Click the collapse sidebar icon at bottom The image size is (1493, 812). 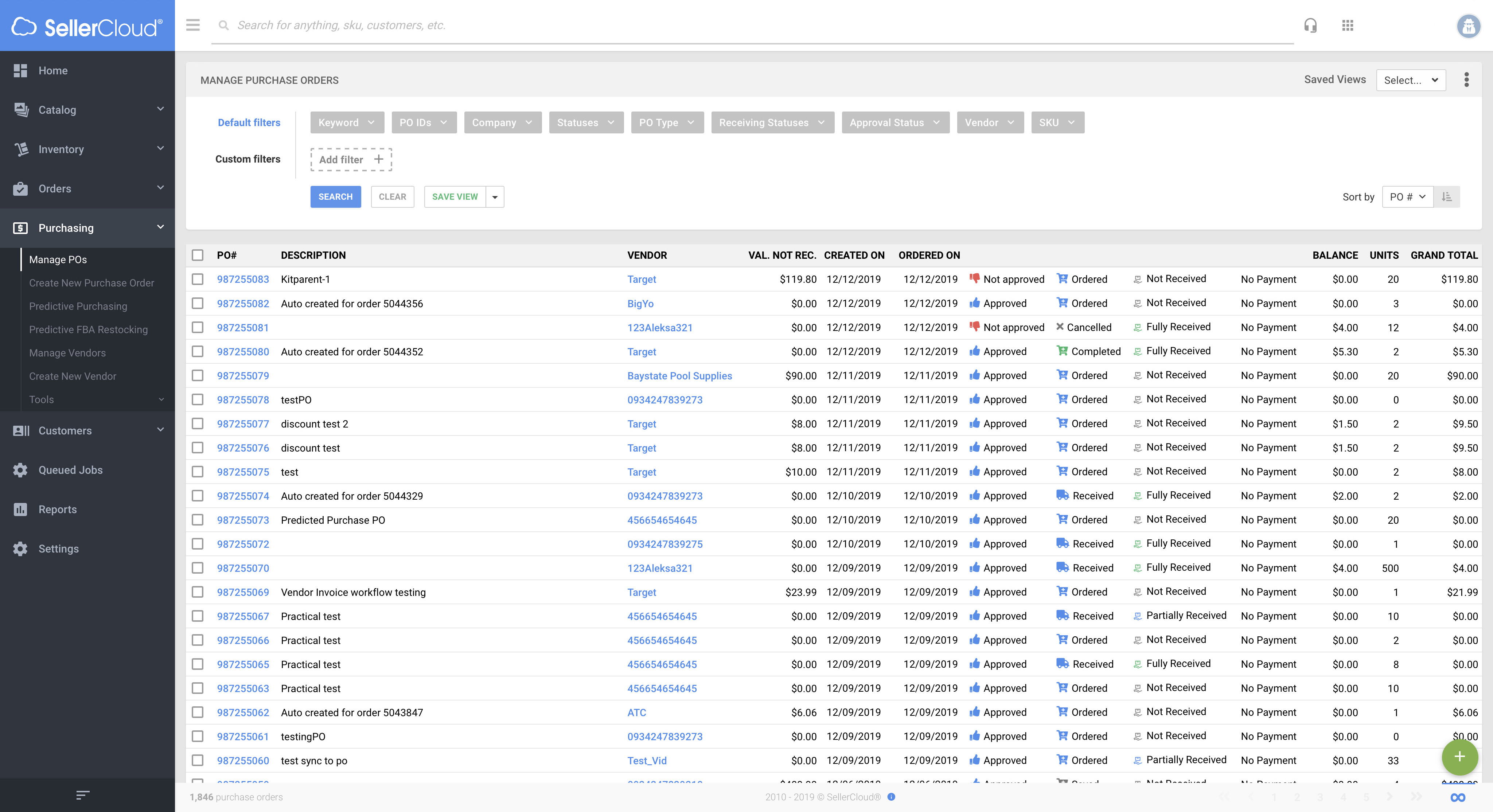[x=83, y=795]
